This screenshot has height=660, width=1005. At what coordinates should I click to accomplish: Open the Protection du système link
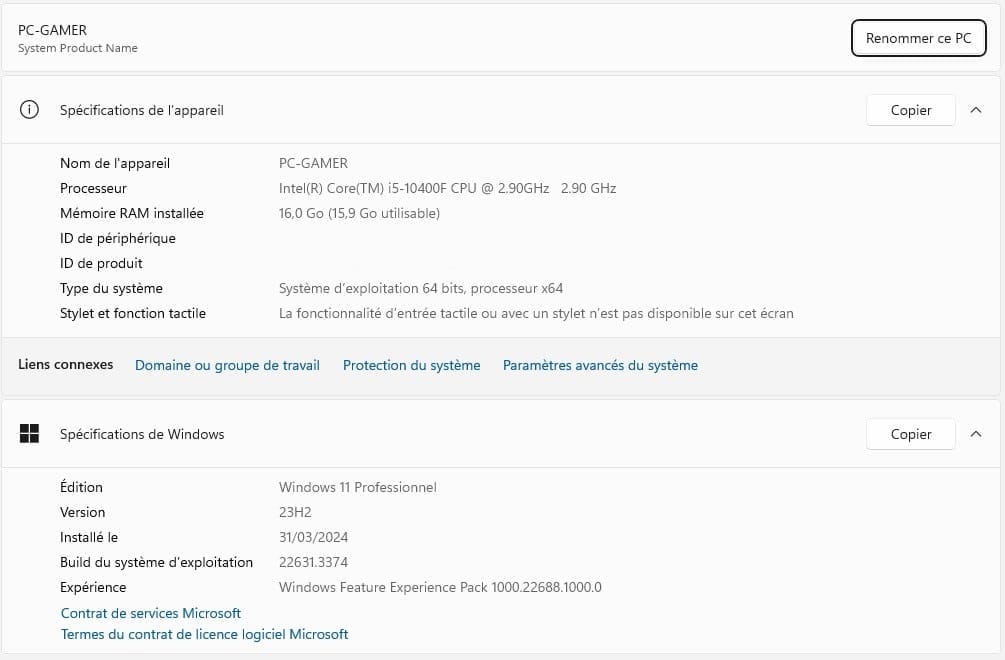411,365
